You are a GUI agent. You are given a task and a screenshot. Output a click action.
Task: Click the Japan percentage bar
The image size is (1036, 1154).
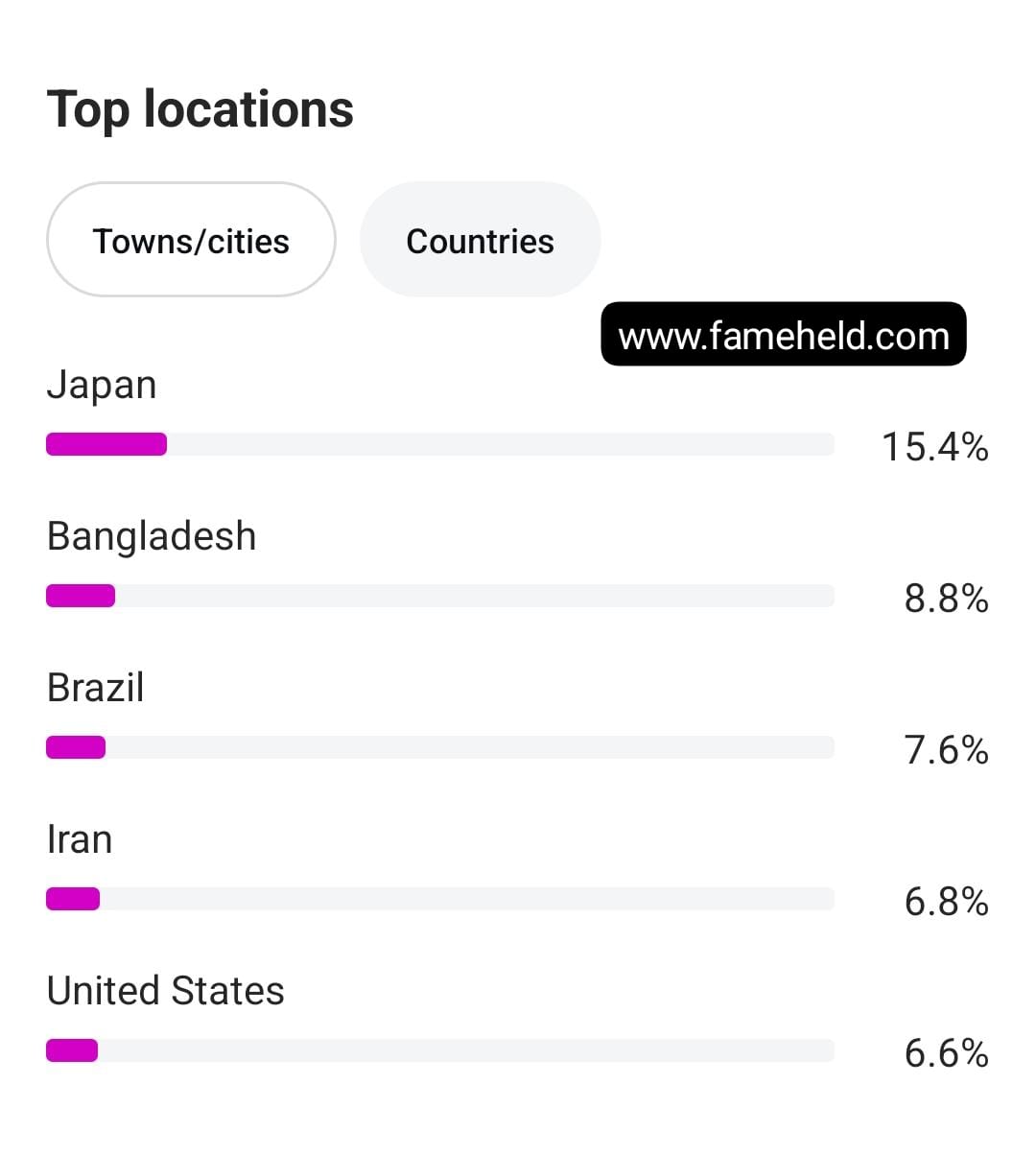point(440,444)
